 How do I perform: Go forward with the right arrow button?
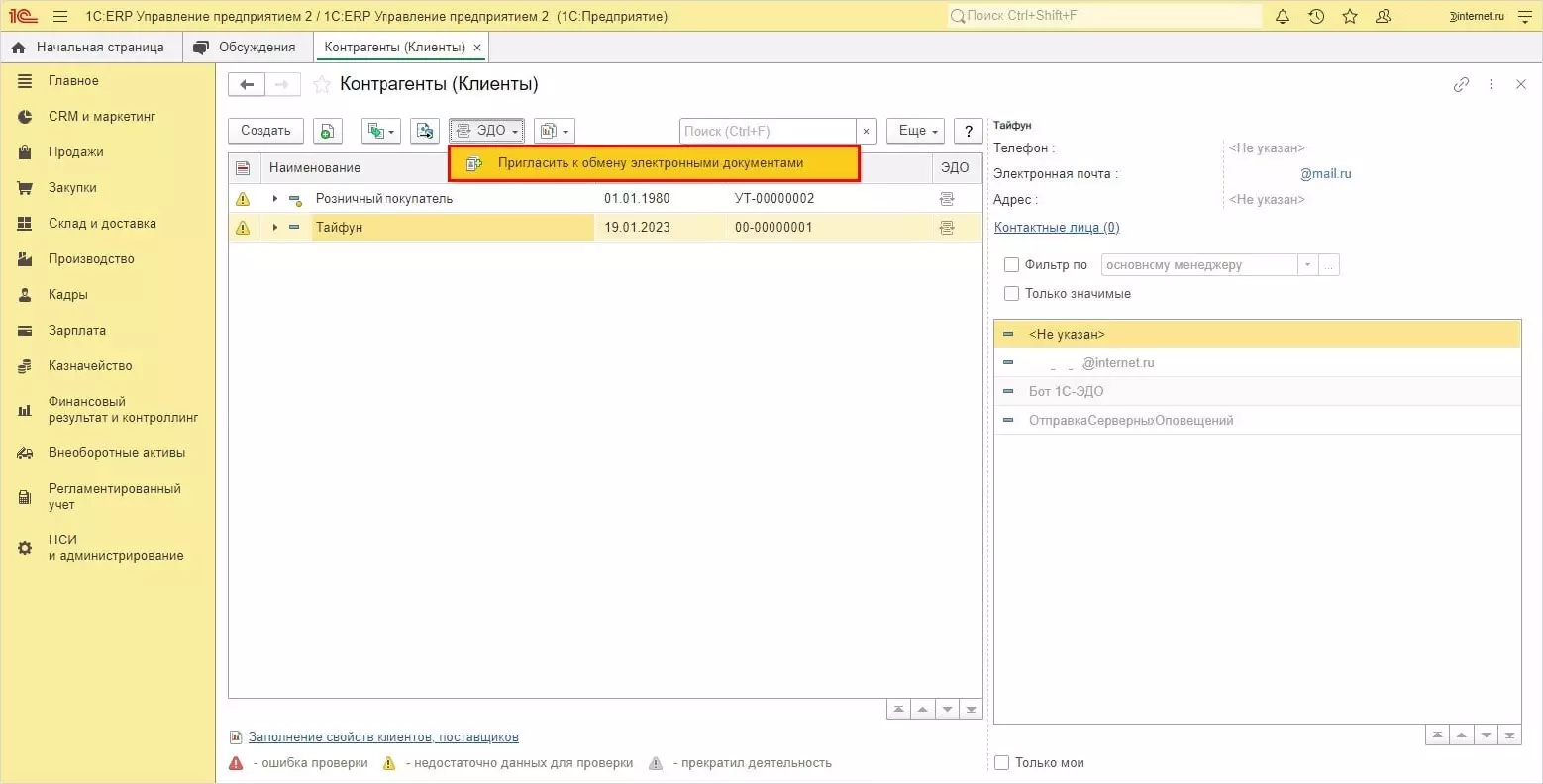coord(282,85)
